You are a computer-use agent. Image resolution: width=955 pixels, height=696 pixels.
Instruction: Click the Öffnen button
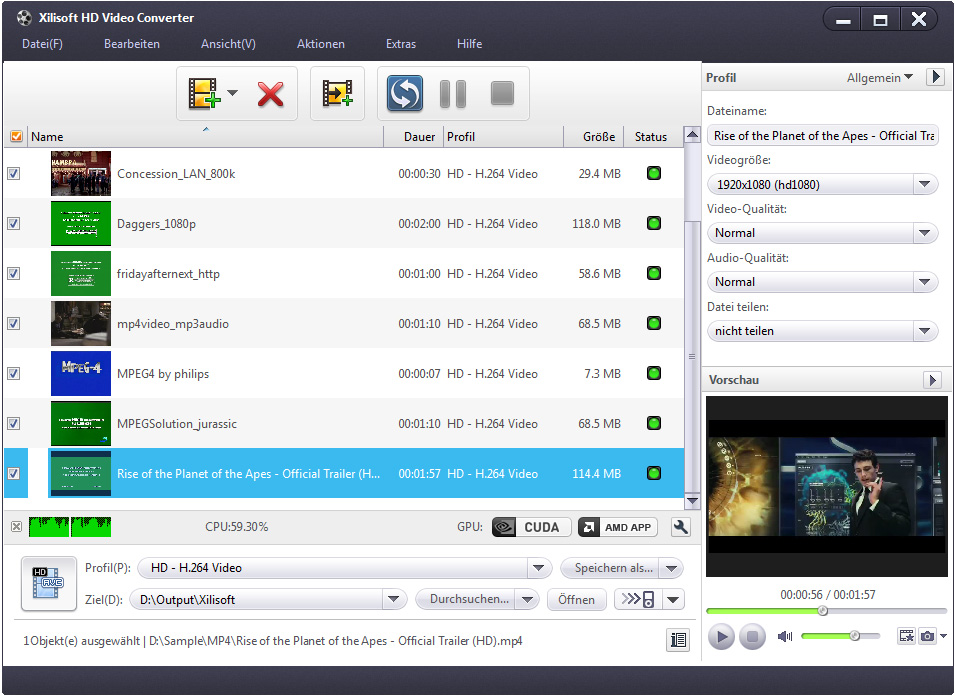[576, 599]
